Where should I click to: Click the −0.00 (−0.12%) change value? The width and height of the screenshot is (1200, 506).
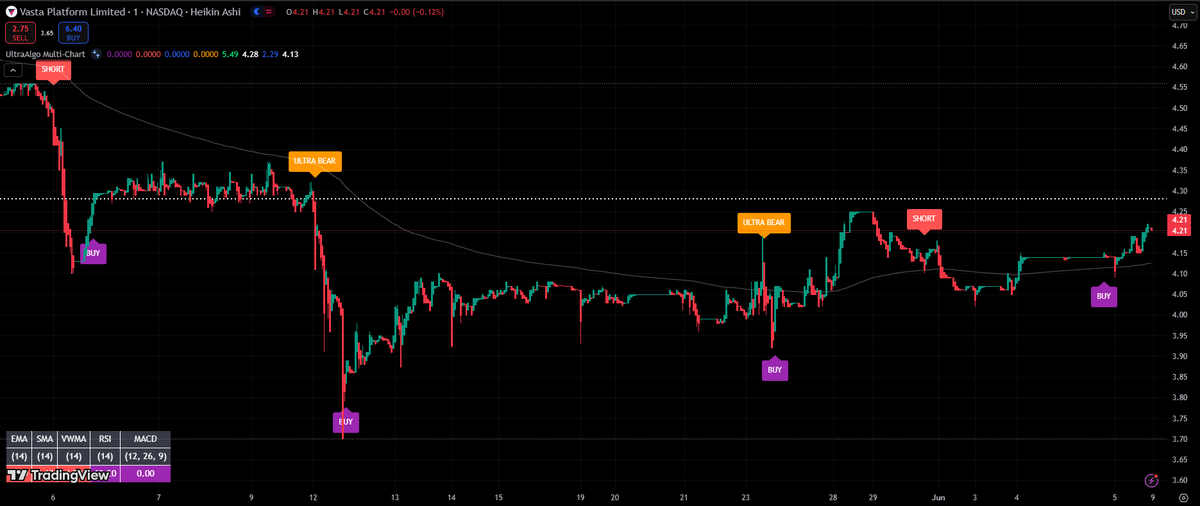(417, 12)
